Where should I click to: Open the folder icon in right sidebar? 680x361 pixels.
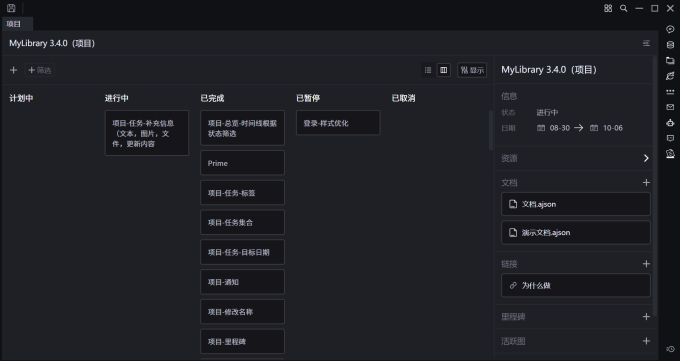670,60
